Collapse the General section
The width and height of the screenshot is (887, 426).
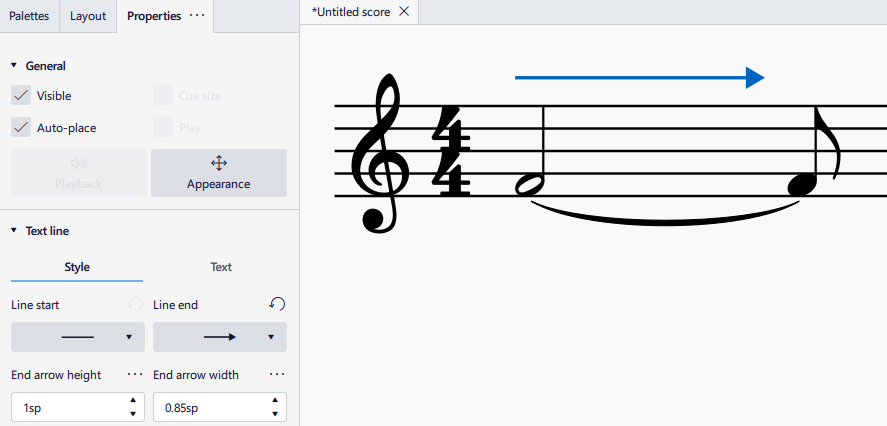(14, 66)
